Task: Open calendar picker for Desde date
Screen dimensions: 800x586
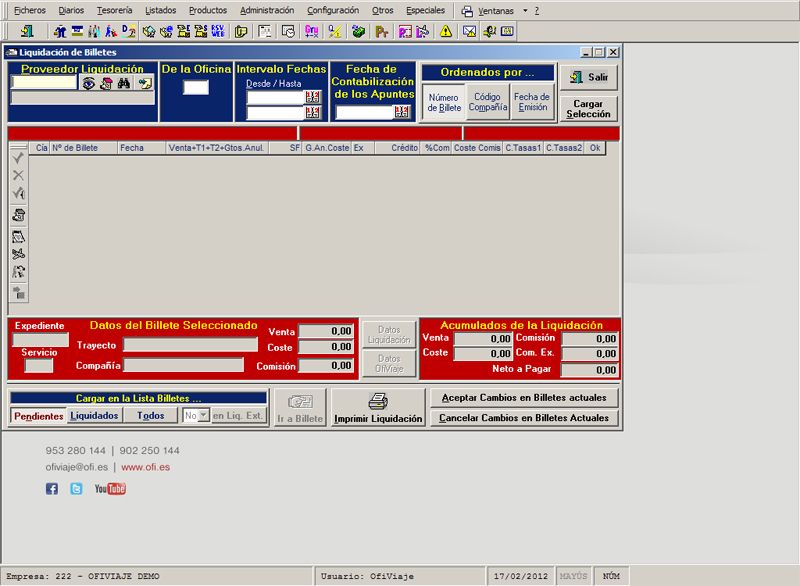Action: tap(312, 97)
